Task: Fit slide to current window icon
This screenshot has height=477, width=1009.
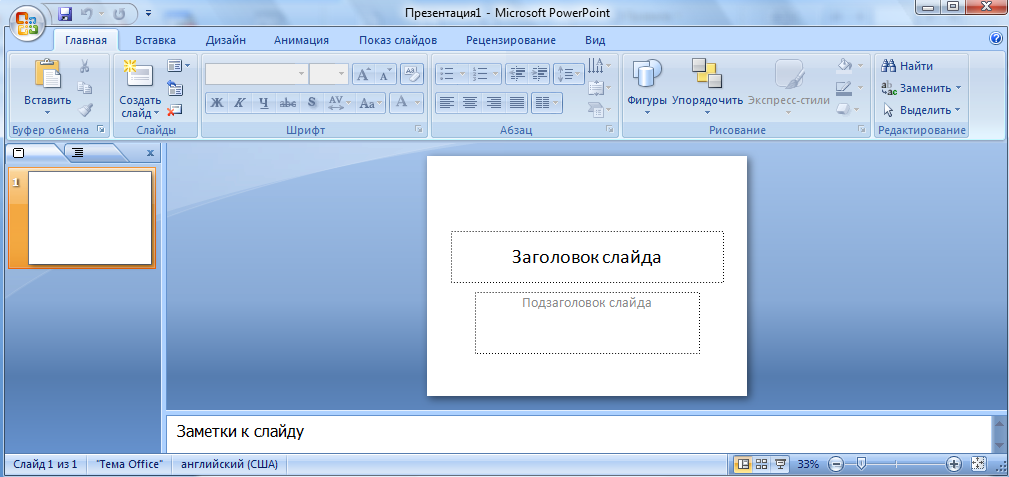Action: (x=979, y=463)
